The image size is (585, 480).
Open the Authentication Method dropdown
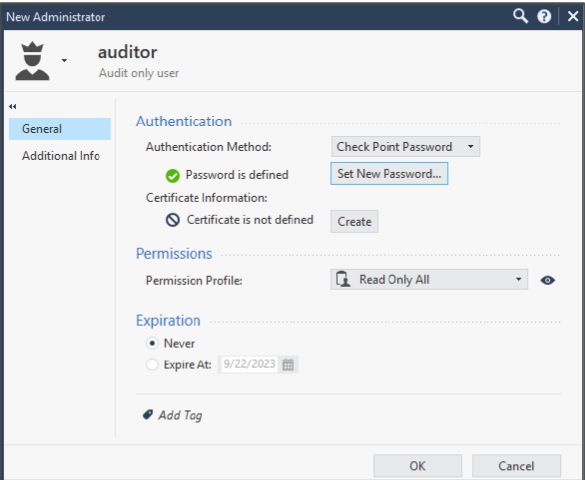click(x=405, y=147)
